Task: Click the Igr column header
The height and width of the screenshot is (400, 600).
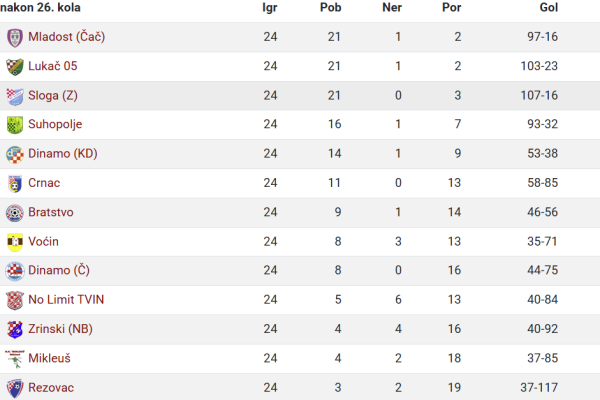Action: (x=270, y=8)
